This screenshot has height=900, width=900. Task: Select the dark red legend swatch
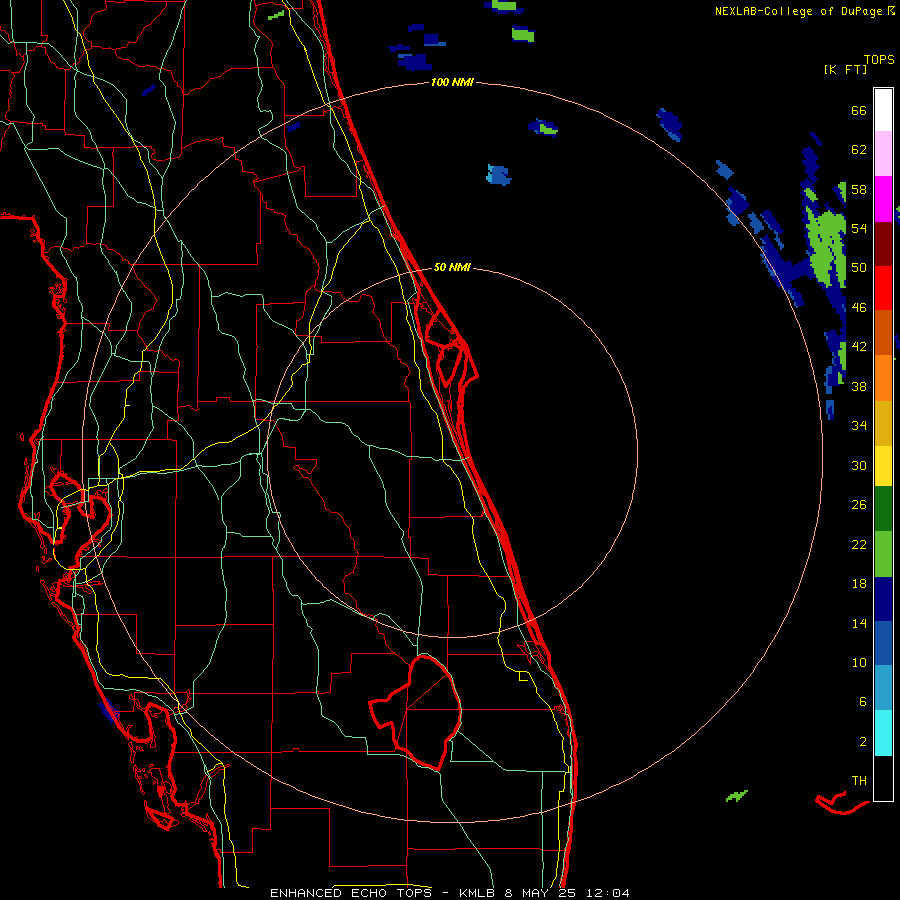coord(883,244)
